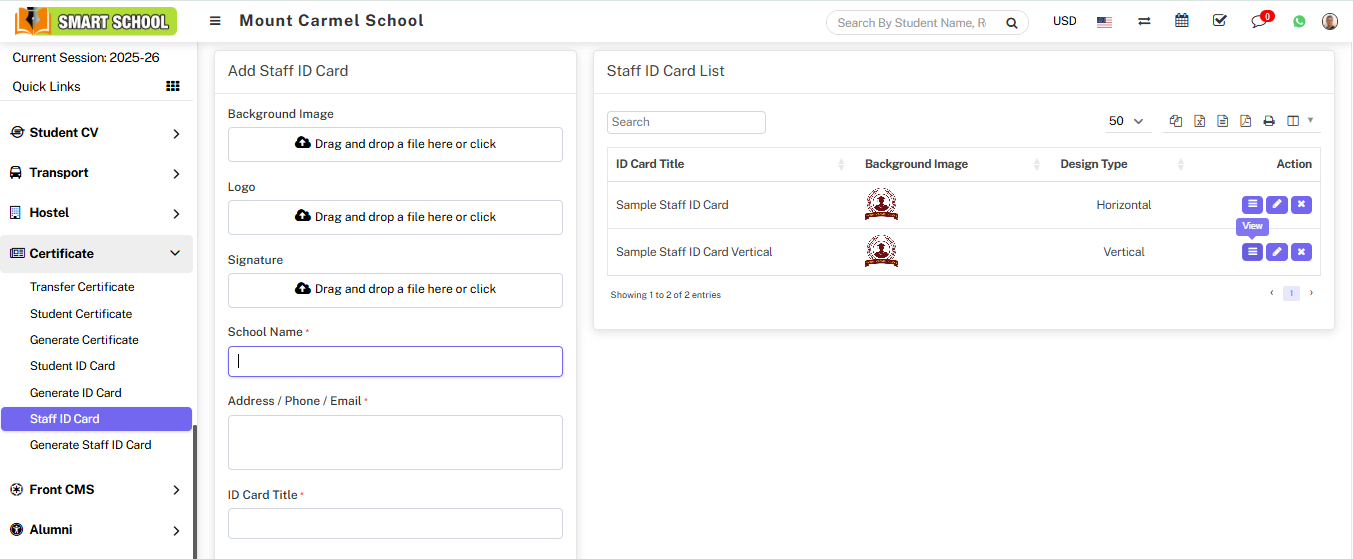Viewport: 1353px width, 559px height.
Task: Edit the Sample Staff ID Card row
Action: pyautogui.click(x=1276, y=205)
